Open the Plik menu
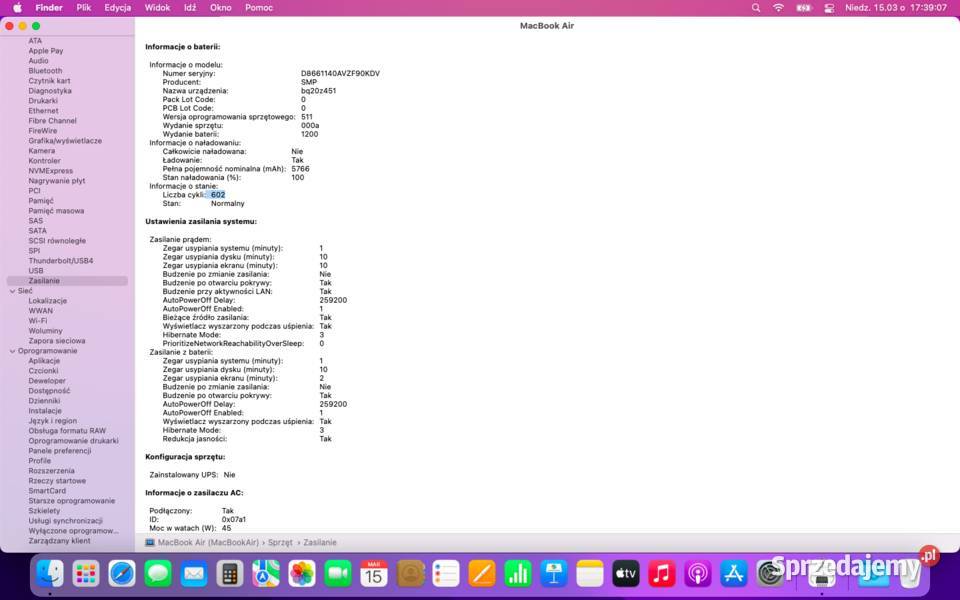Viewport: 960px width, 600px height. (x=84, y=8)
